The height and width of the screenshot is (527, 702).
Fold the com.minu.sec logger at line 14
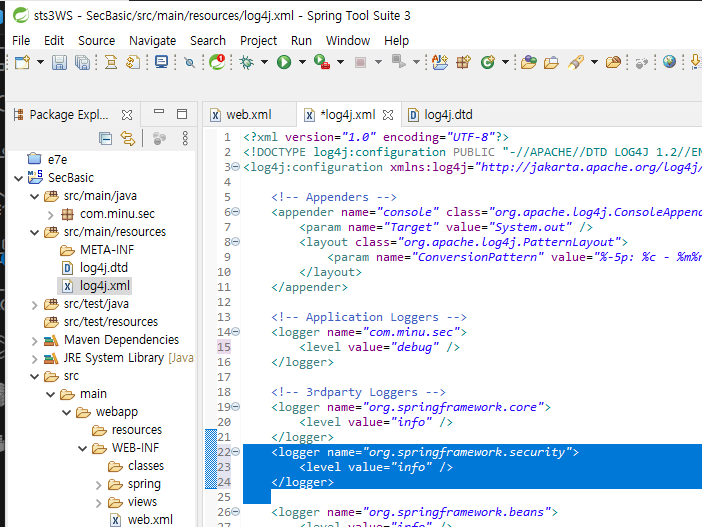point(235,332)
